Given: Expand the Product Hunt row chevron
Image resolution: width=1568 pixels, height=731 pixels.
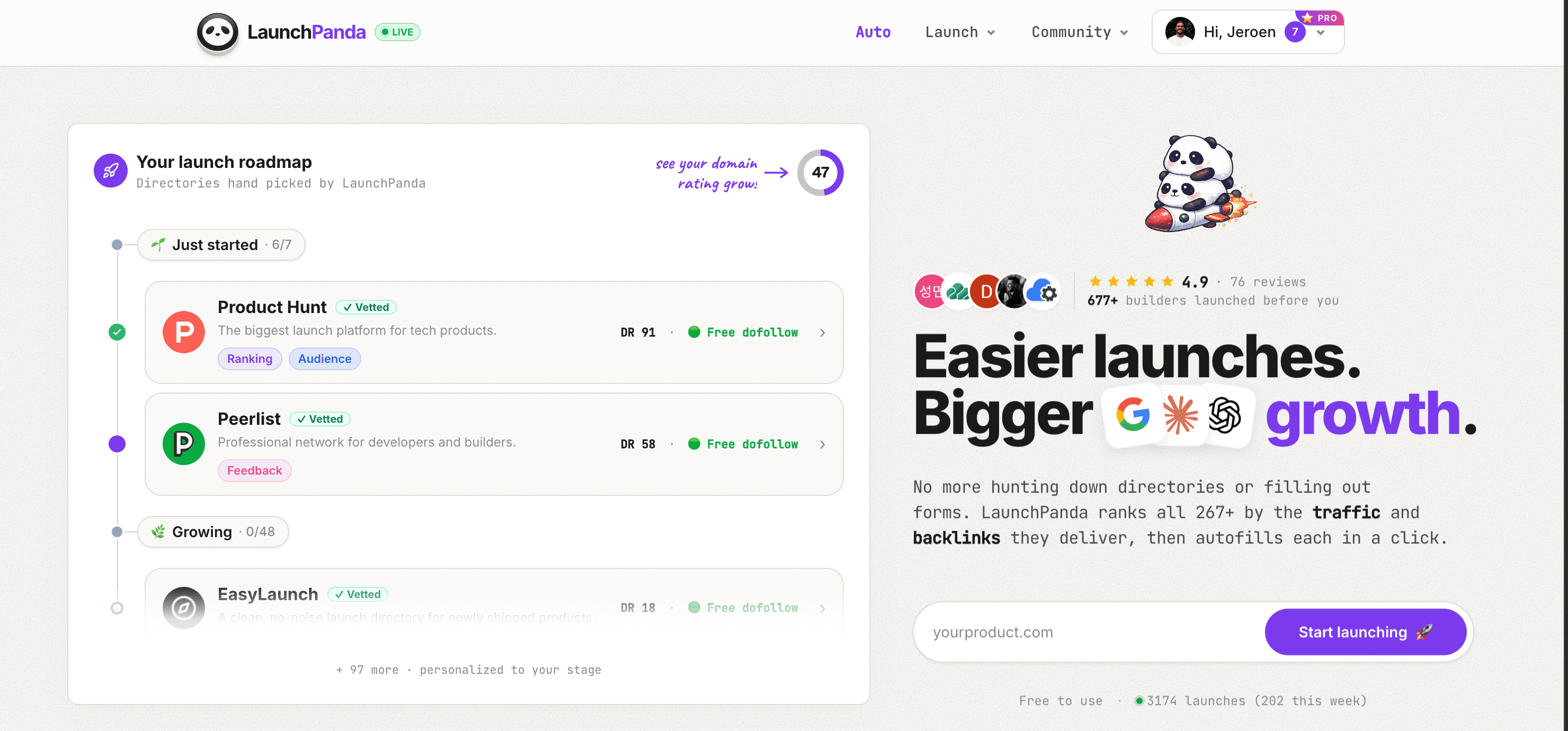Looking at the screenshot, I should tap(822, 332).
